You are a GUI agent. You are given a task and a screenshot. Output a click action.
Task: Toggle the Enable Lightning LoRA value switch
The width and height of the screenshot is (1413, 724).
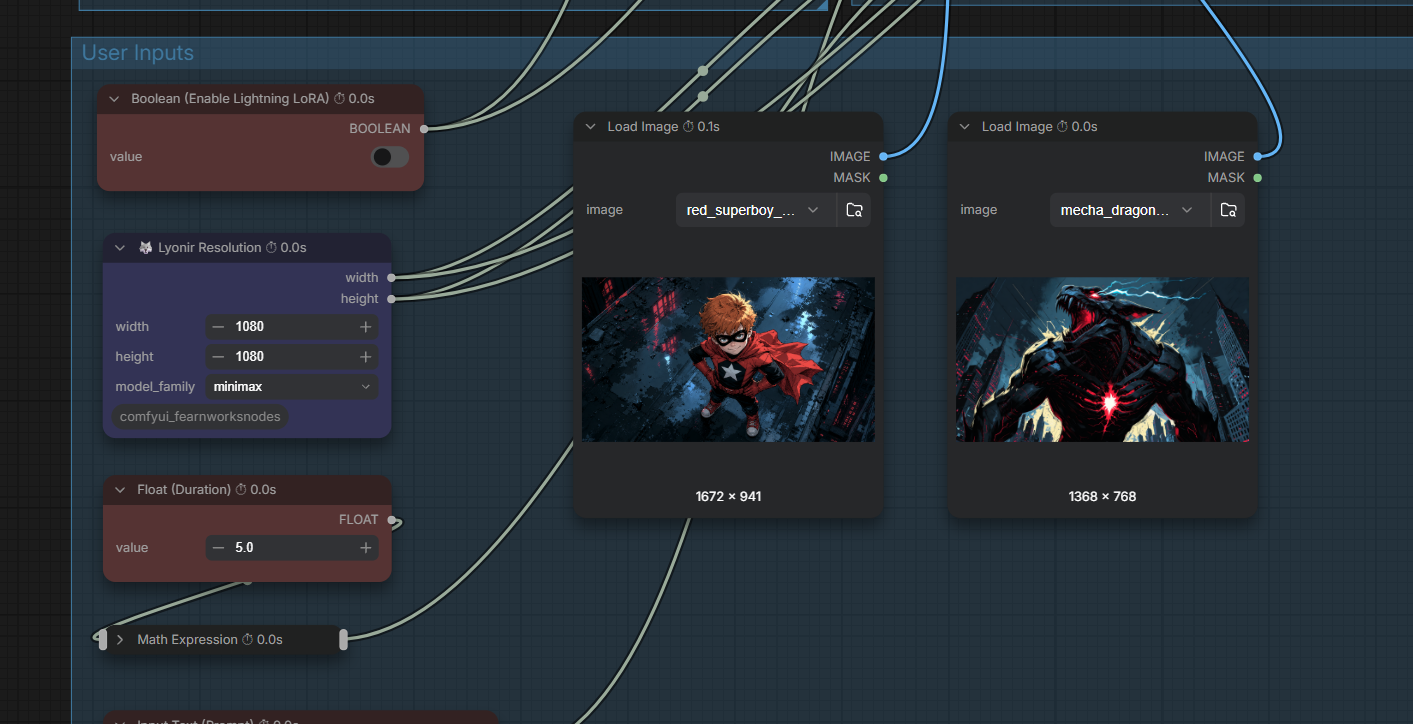[x=390, y=157]
